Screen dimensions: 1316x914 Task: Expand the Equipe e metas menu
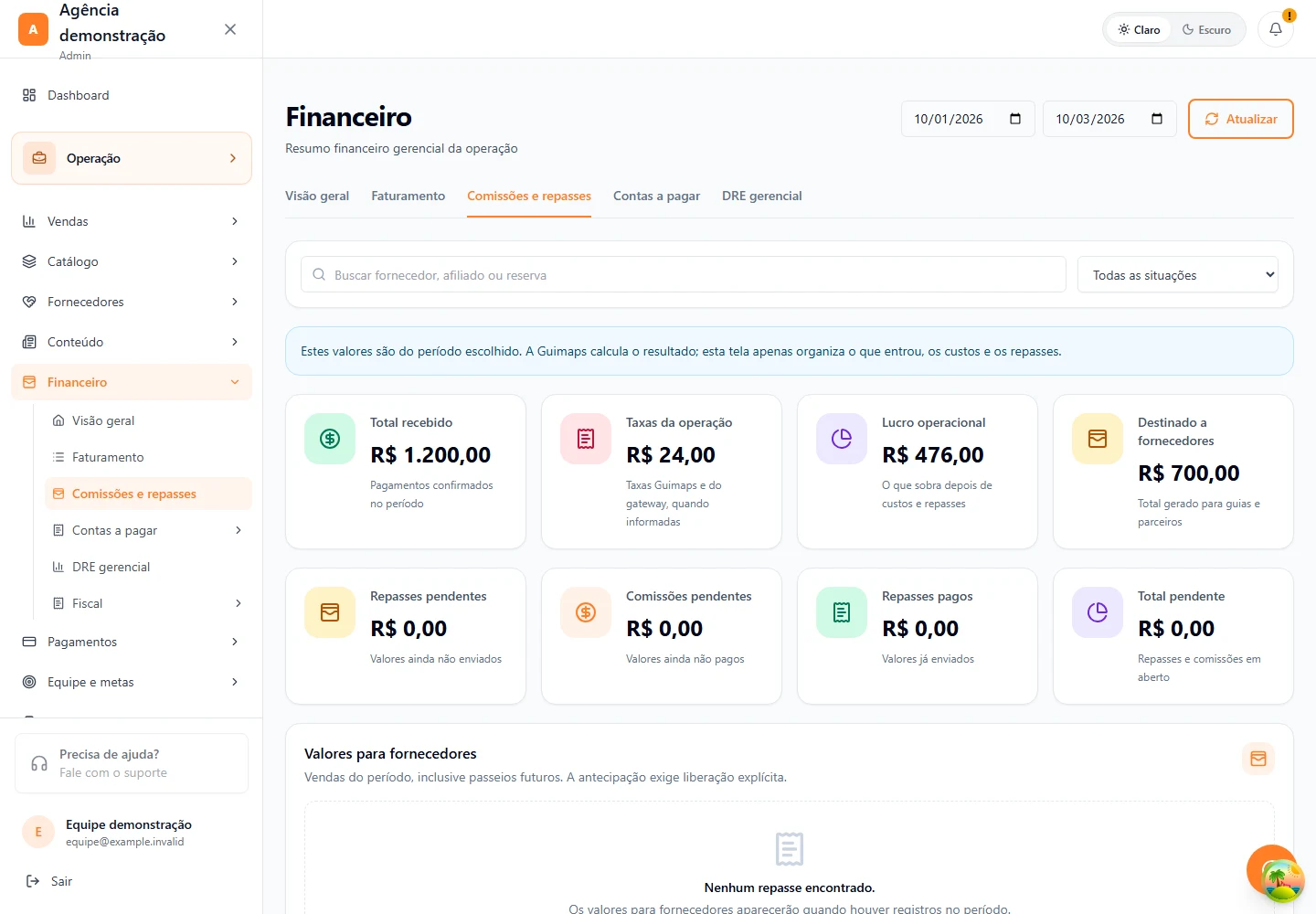[132, 682]
